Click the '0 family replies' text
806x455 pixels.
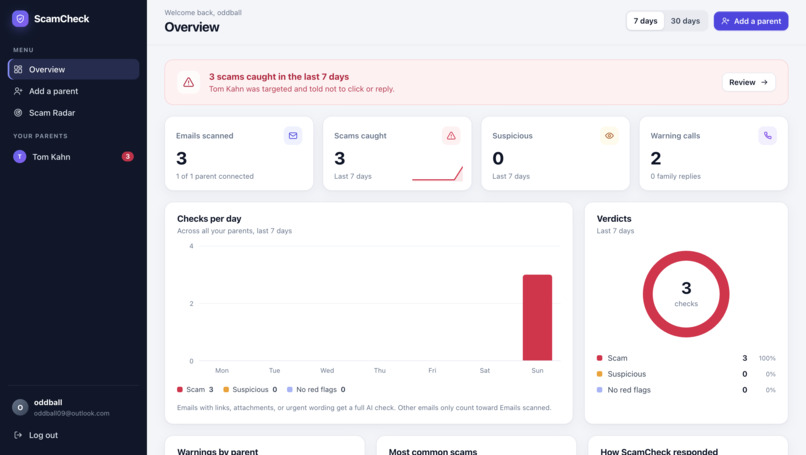tap(675, 176)
